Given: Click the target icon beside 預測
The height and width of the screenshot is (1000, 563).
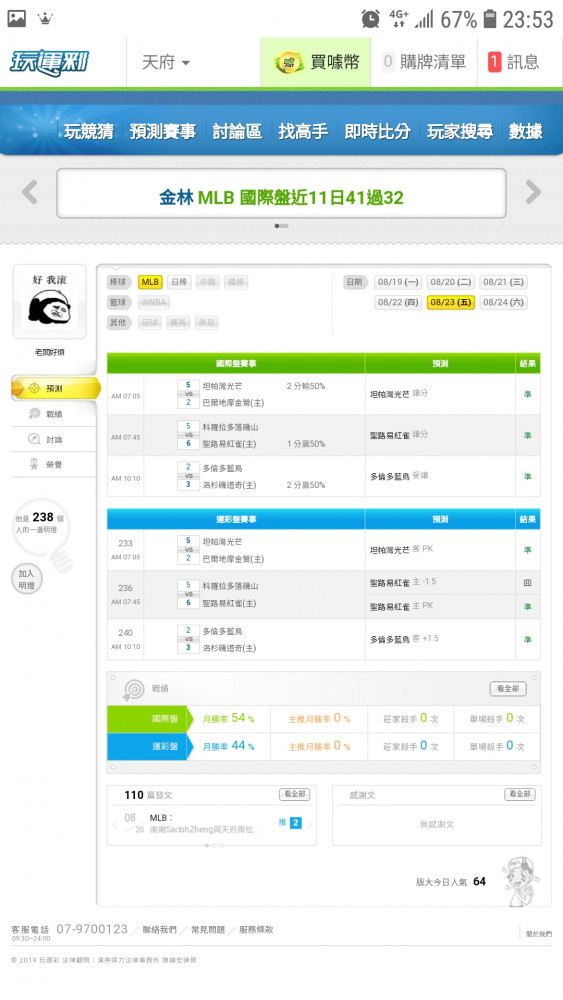Looking at the screenshot, I should pyautogui.click(x=34, y=388).
